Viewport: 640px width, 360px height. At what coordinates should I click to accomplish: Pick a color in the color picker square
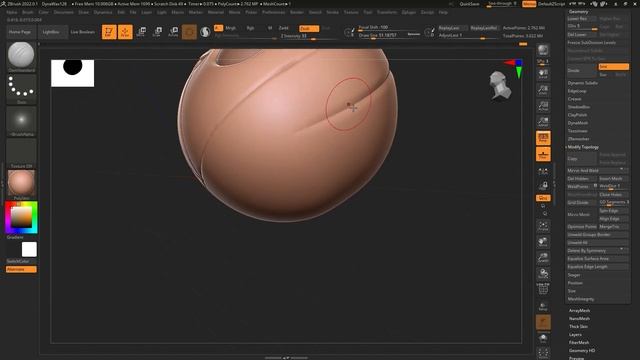click(x=21, y=217)
